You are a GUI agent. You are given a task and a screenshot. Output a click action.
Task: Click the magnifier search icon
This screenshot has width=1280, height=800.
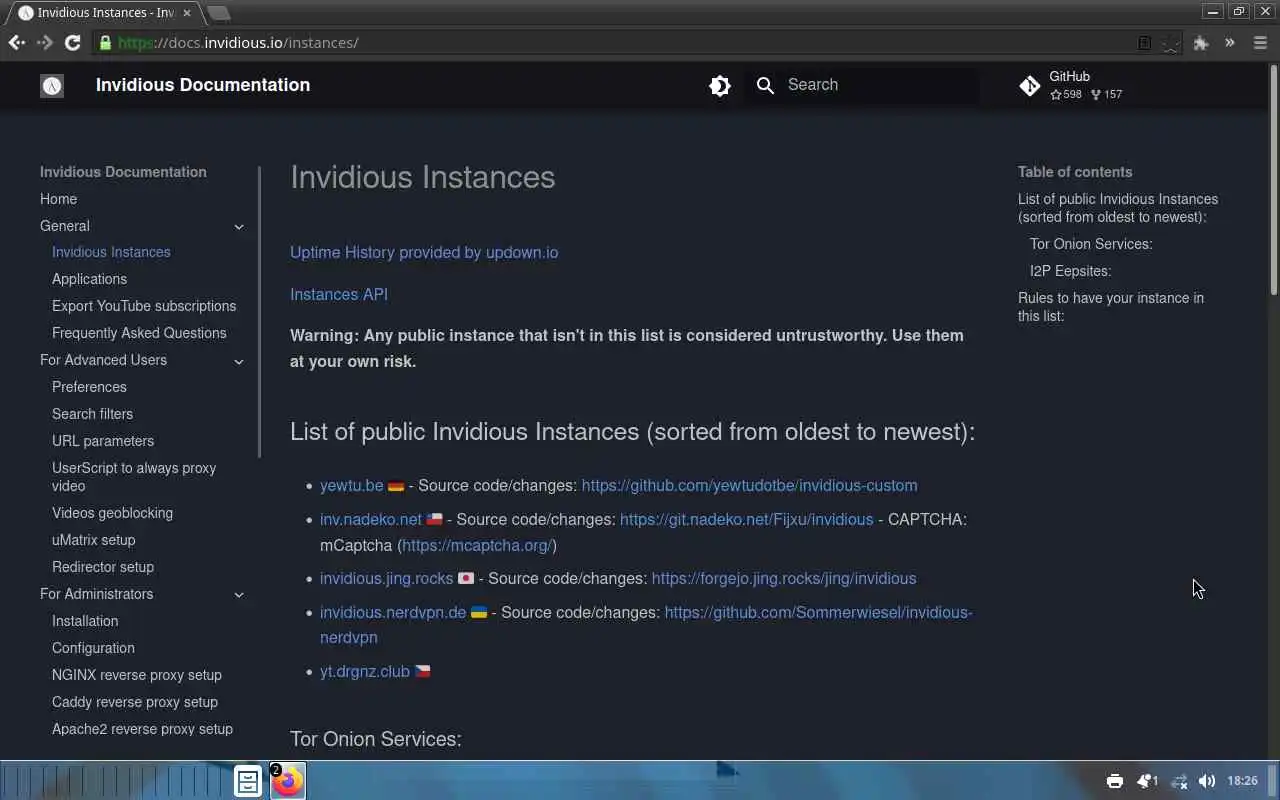point(765,85)
